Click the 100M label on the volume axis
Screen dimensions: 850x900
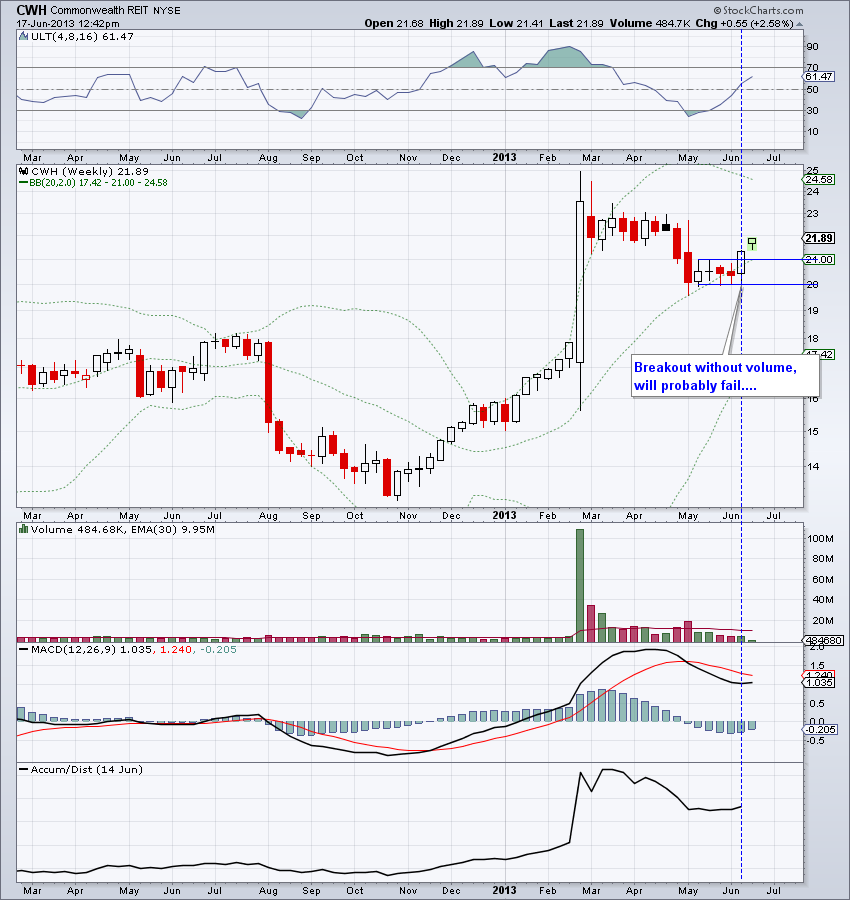[820, 538]
